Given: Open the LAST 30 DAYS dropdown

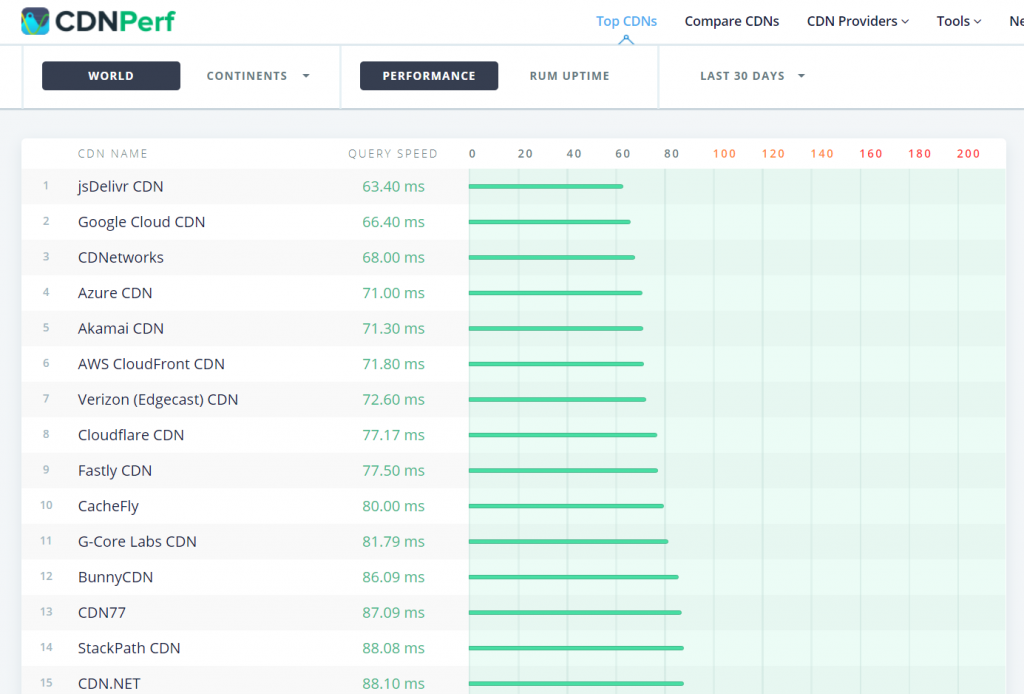Looking at the screenshot, I should (x=752, y=76).
